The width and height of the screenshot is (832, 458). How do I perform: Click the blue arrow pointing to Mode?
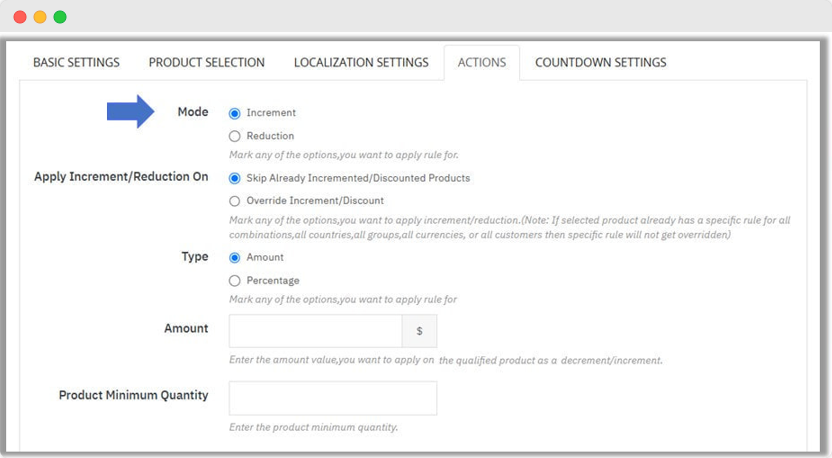click(130, 112)
